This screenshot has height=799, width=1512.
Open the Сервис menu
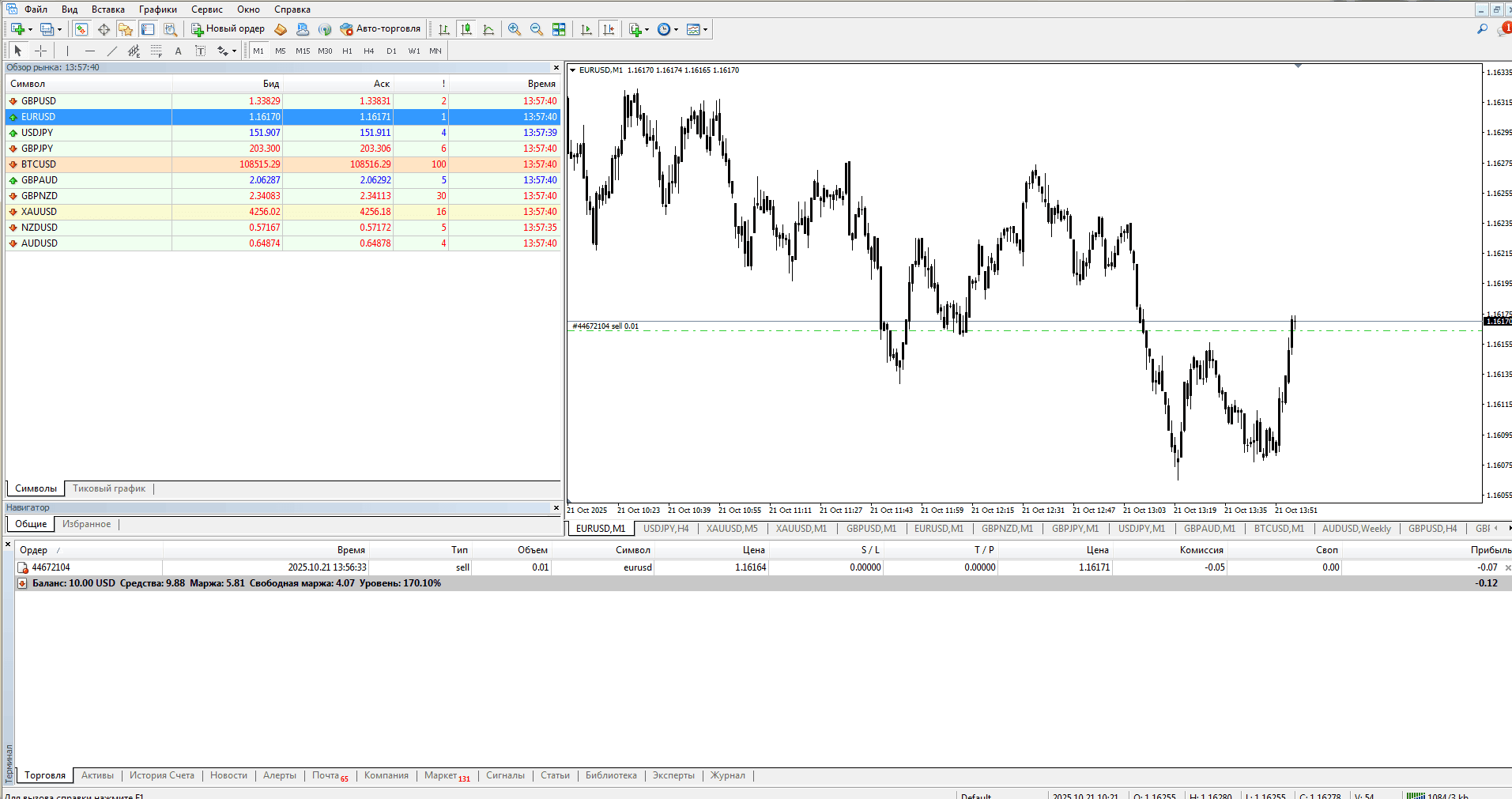(207, 9)
